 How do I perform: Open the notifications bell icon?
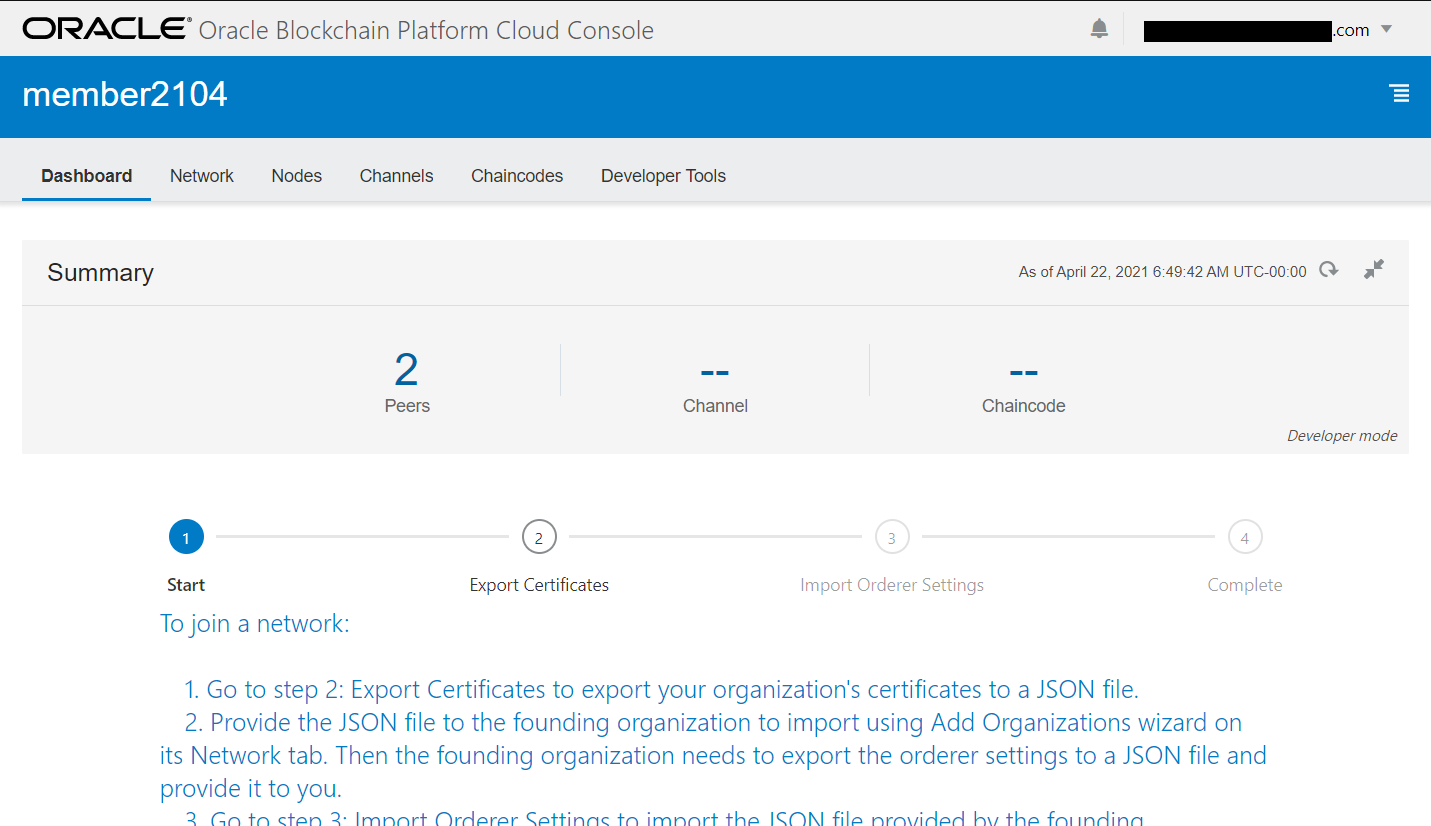coord(1099,29)
